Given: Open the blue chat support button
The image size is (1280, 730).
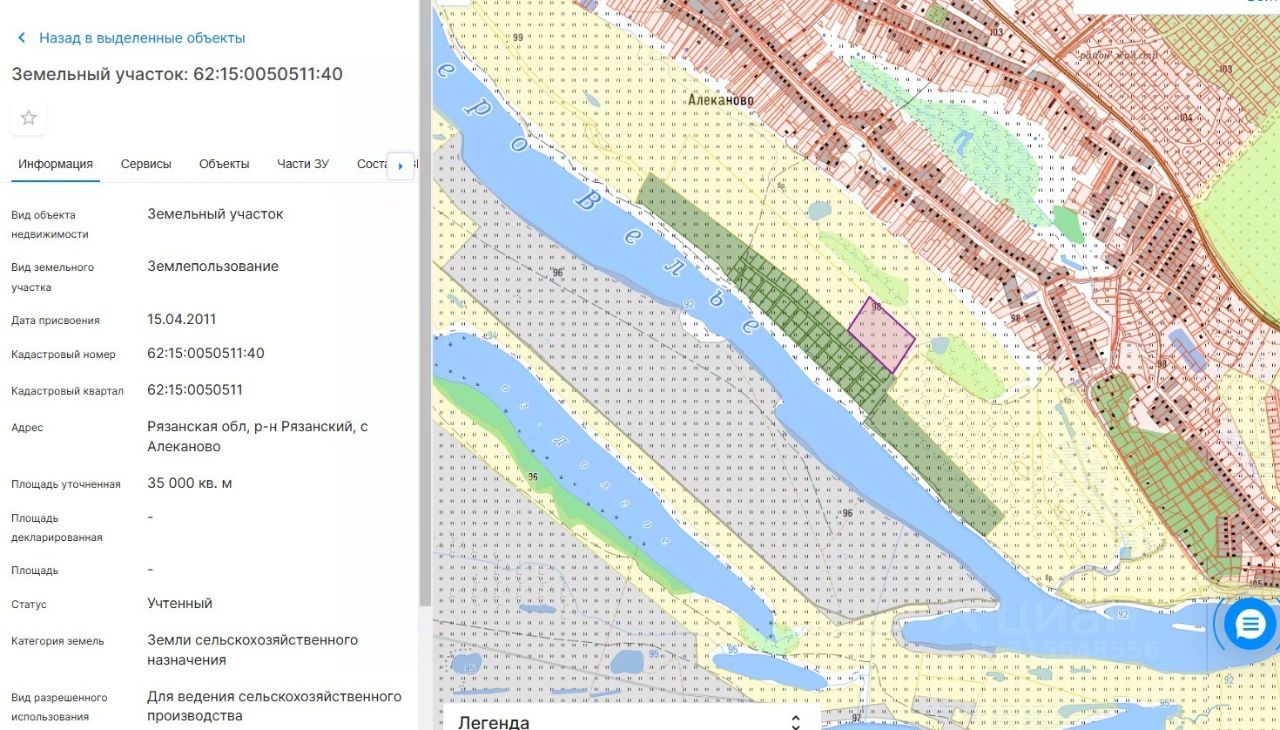Looking at the screenshot, I should click(x=1250, y=625).
